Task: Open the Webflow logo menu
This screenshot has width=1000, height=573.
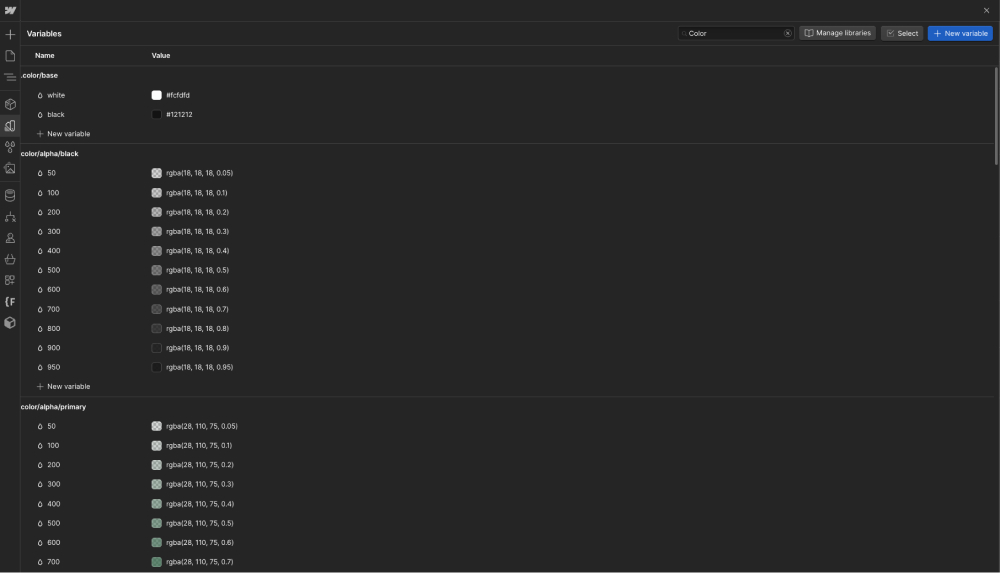Action: pyautogui.click(x=10, y=10)
